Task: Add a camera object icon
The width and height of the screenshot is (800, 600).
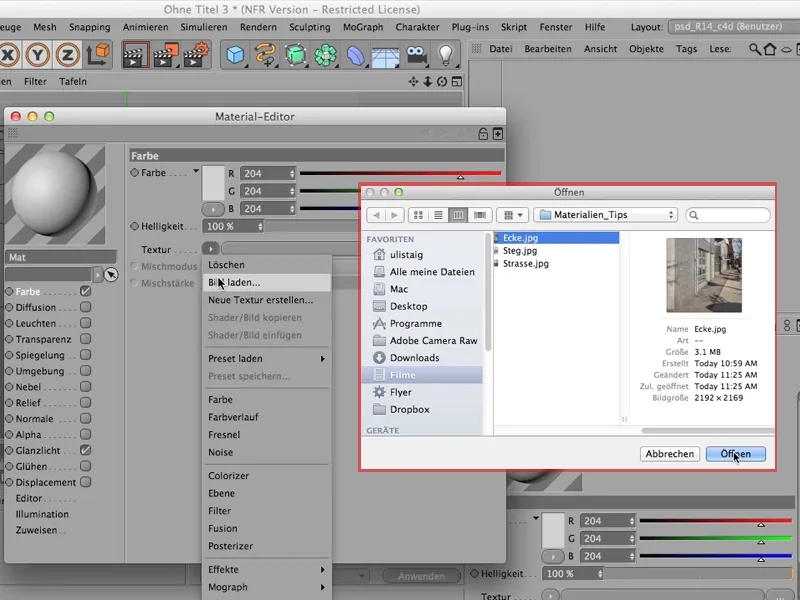Action: [416, 55]
